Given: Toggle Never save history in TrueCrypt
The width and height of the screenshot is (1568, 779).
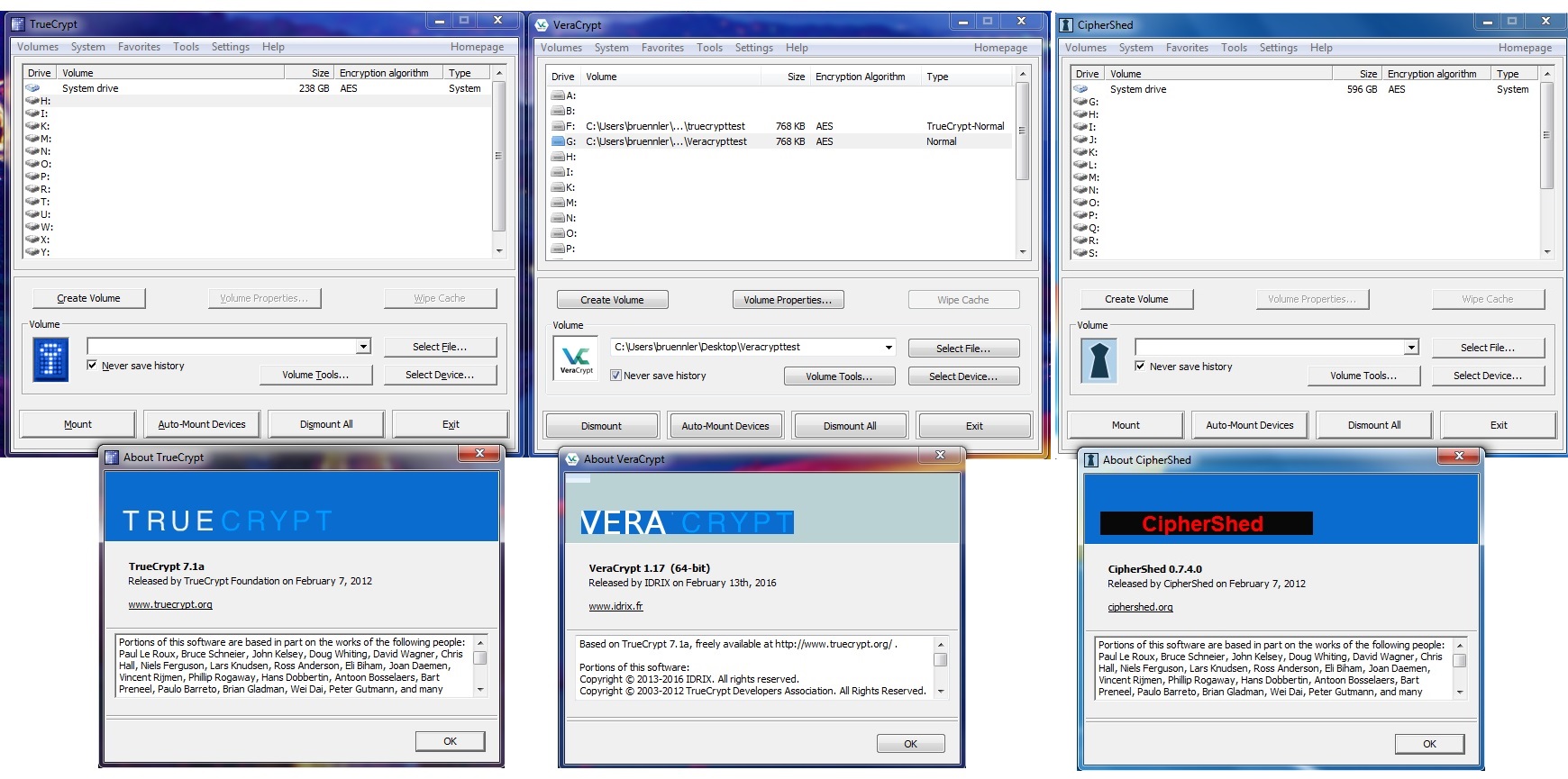Looking at the screenshot, I should tap(92, 365).
